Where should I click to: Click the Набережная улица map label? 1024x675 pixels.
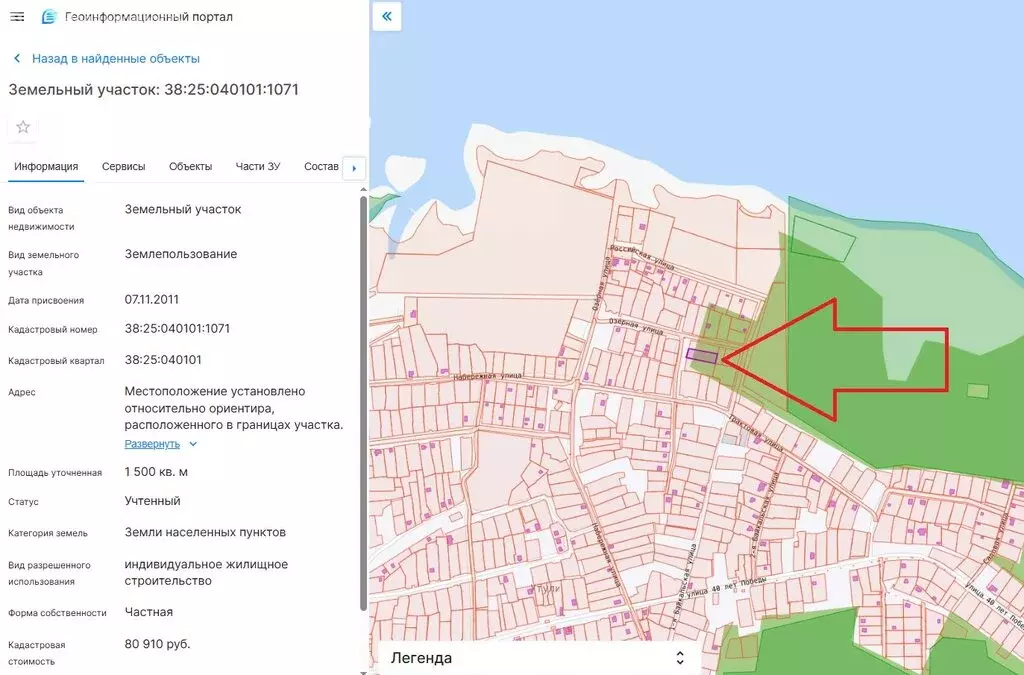click(x=488, y=377)
